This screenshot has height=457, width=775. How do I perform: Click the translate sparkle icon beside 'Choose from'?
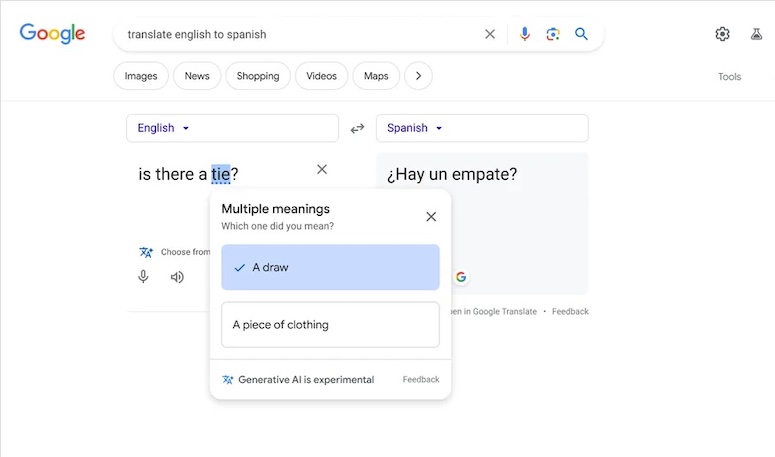pyautogui.click(x=145, y=252)
